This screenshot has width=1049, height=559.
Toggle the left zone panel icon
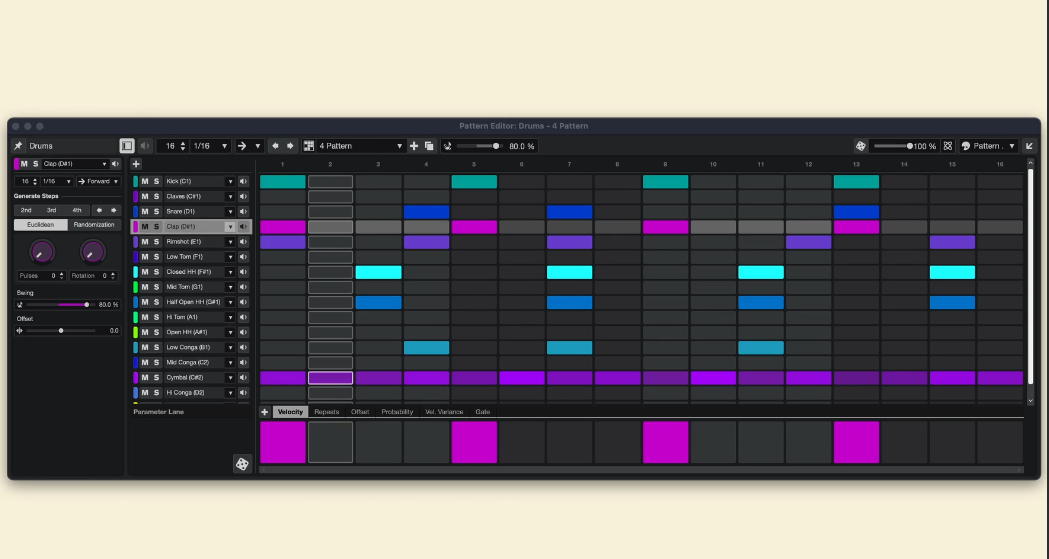click(127, 146)
